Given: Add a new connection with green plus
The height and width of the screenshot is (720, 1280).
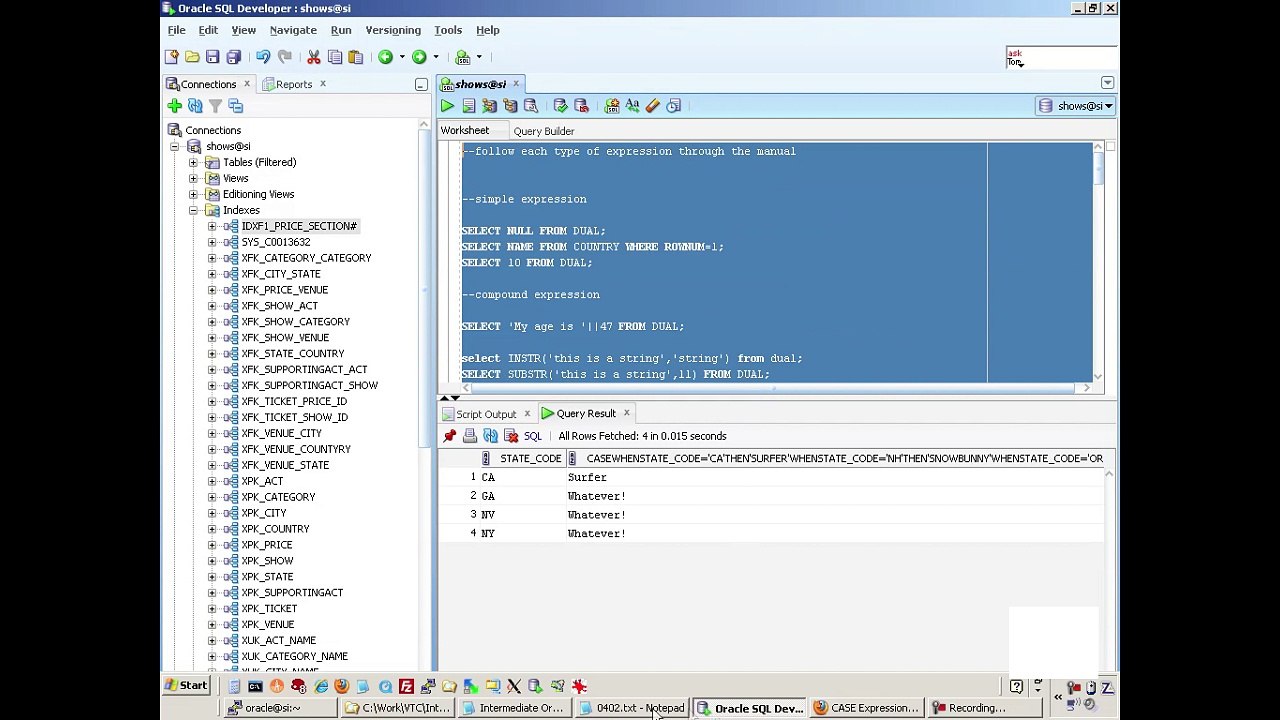Looking at the screenshot, I should point(174,106).
